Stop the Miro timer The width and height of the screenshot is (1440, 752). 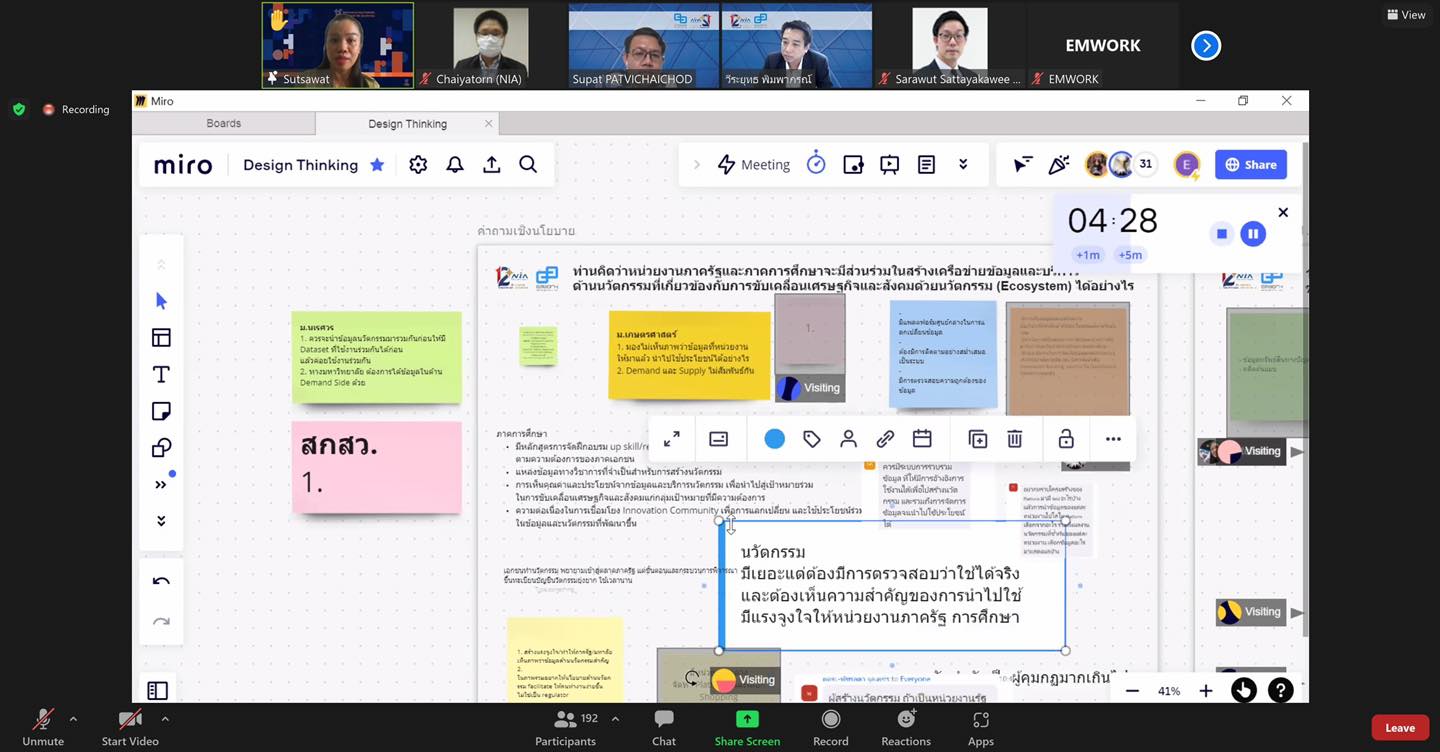click(x=1222, y=234)
